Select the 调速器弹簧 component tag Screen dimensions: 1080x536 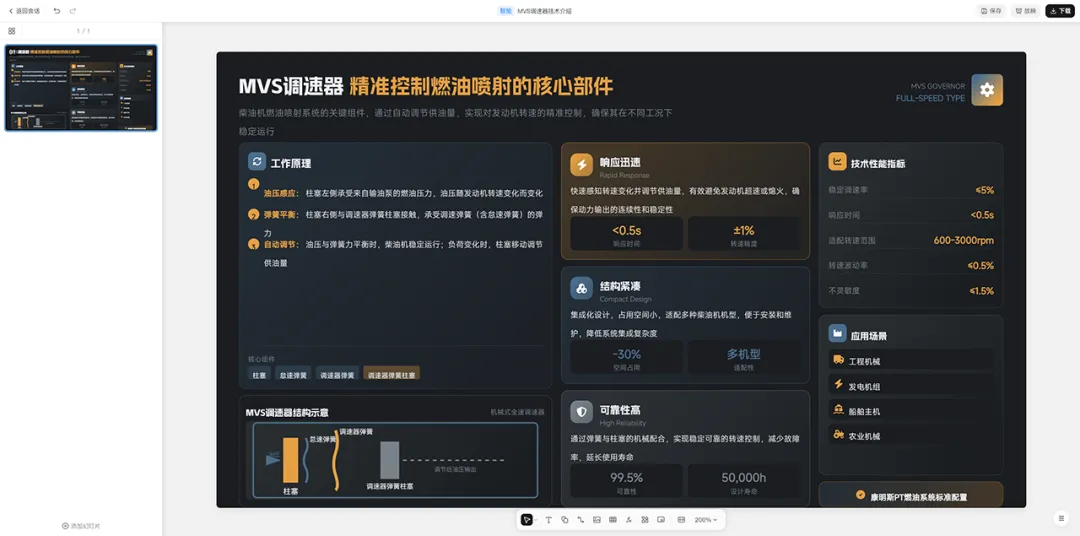coord(338,375)
